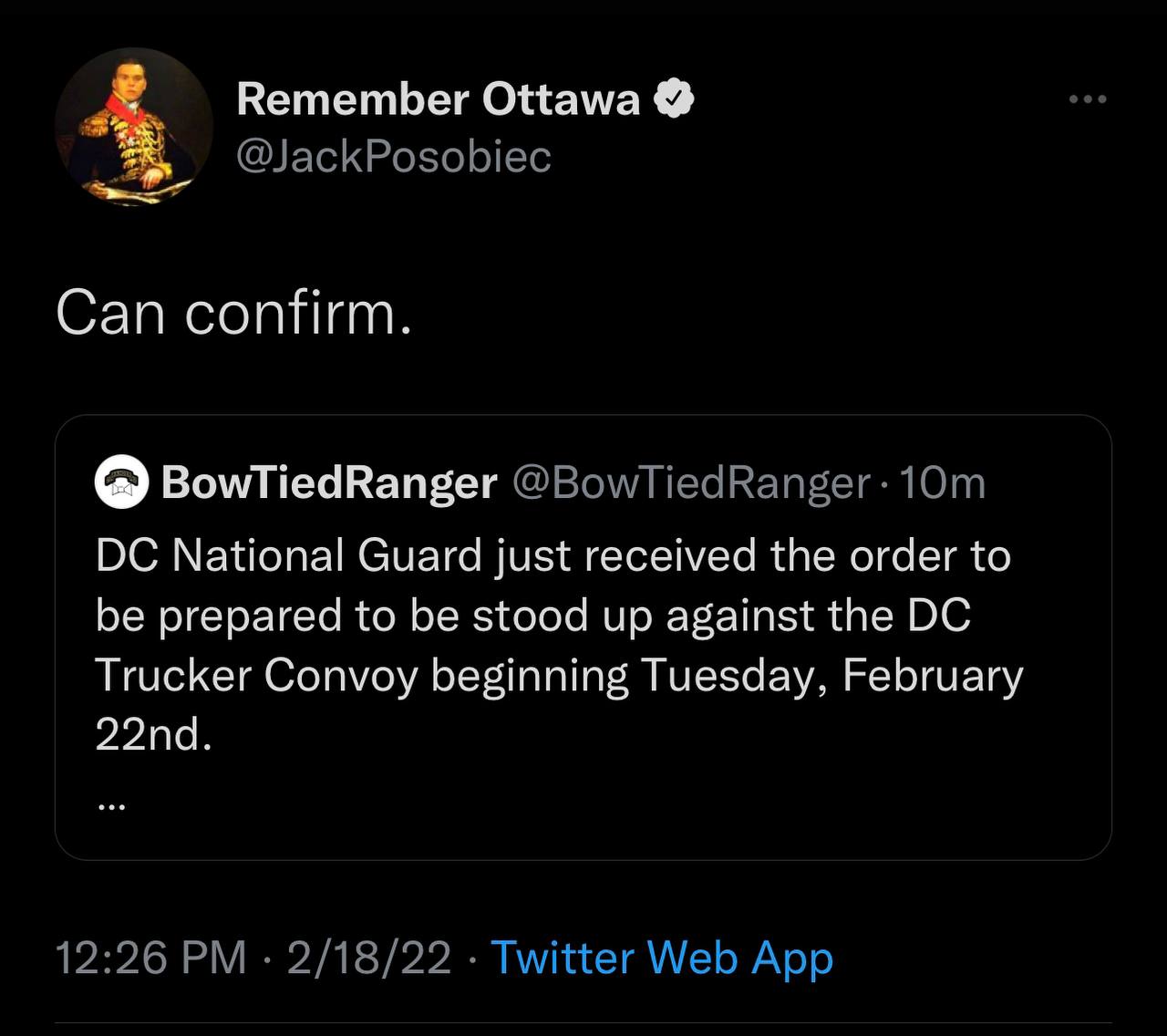
Task: Open the Remember Ottawa display name
Action: (439, 98)
